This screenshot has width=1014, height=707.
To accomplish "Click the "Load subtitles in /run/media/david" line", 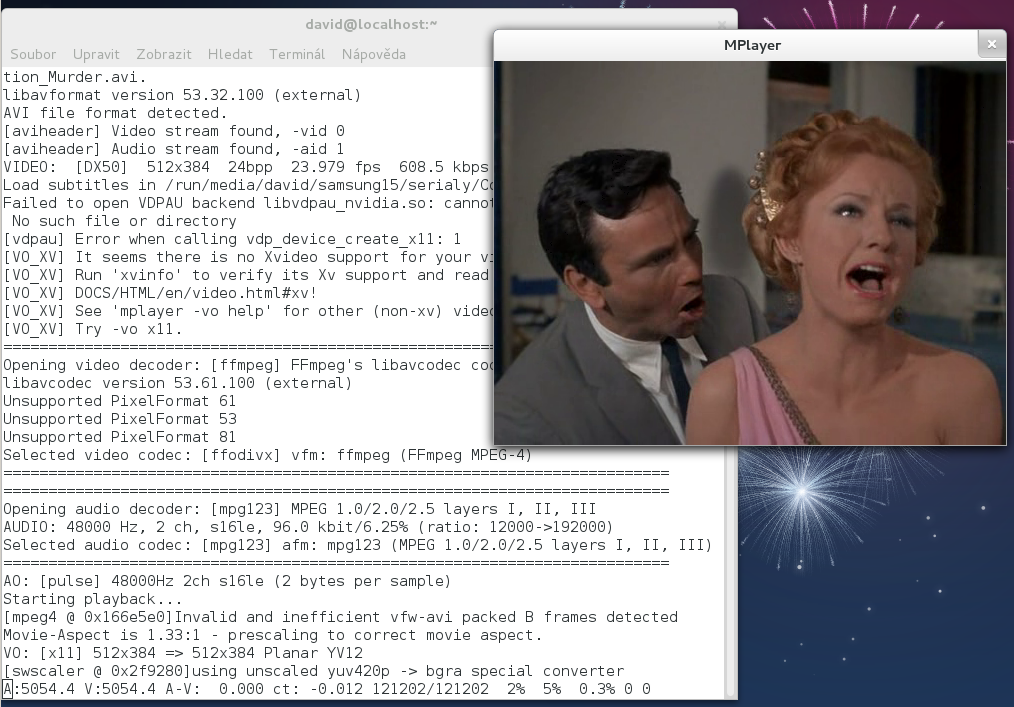I will pos(248,185).
